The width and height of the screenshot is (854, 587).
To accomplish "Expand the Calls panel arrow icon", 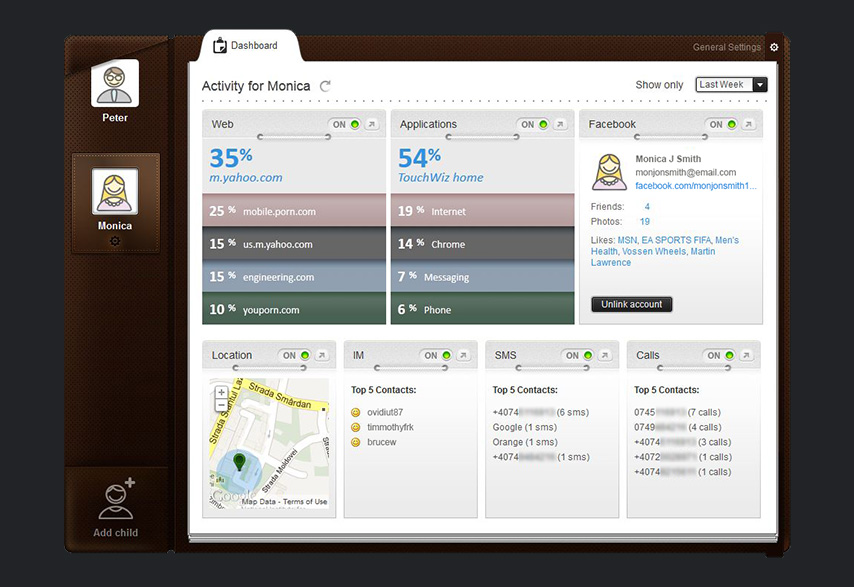I will [x=746, y=355].
